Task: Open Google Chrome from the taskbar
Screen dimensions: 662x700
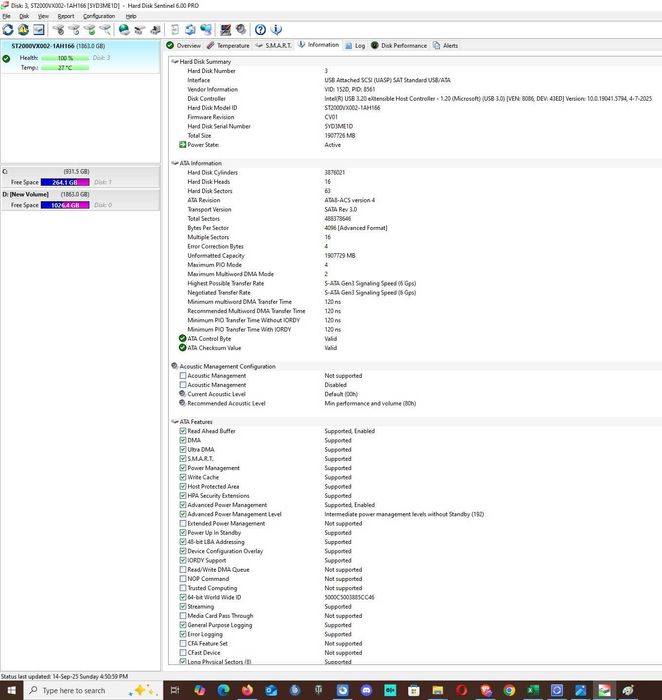Action: 509,690
